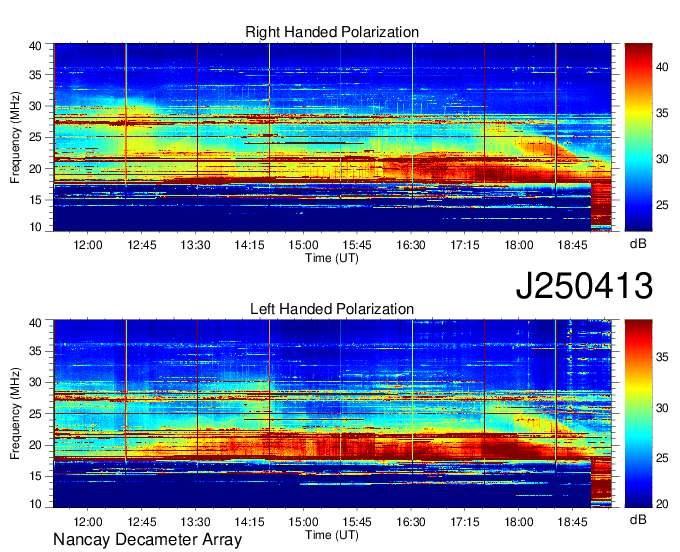Click the 18:00 time tick of right-handed plot
The image size is (680, 552).
[x=519, y=245]
